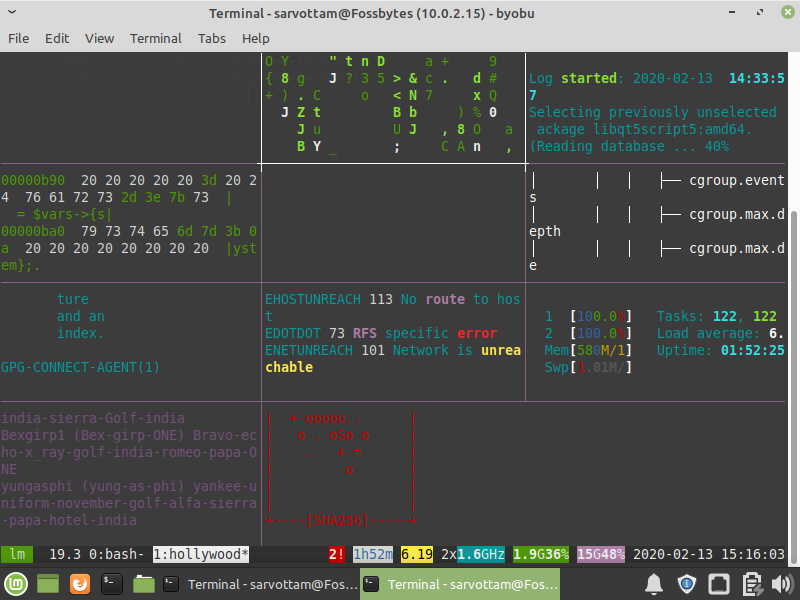Open the Tabs menu
The height and width of the screenshot is (600, 800).
click(211, 39)
